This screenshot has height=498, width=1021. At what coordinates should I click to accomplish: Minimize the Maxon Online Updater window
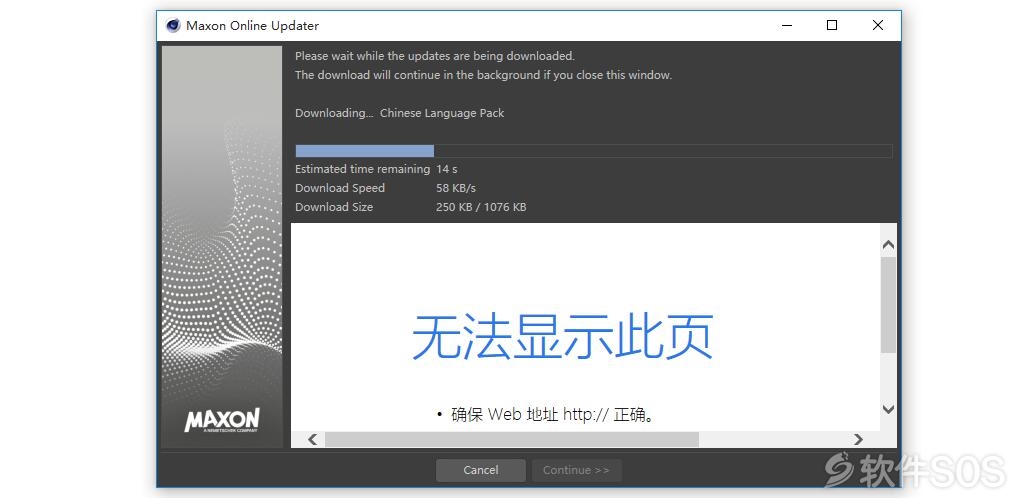[x=787, y=25]
